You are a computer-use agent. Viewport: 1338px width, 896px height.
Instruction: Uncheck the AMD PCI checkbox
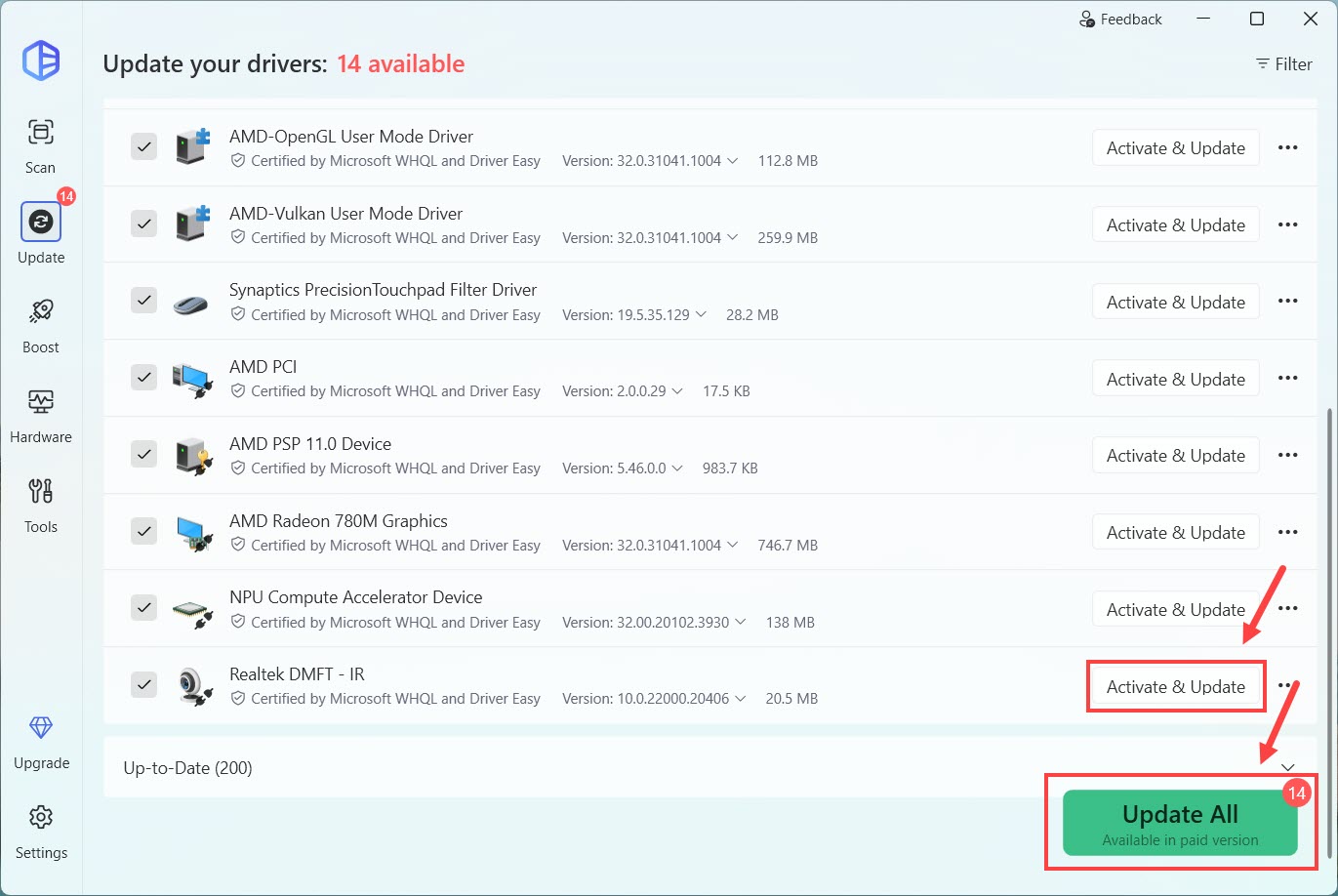tap(144, 378)
